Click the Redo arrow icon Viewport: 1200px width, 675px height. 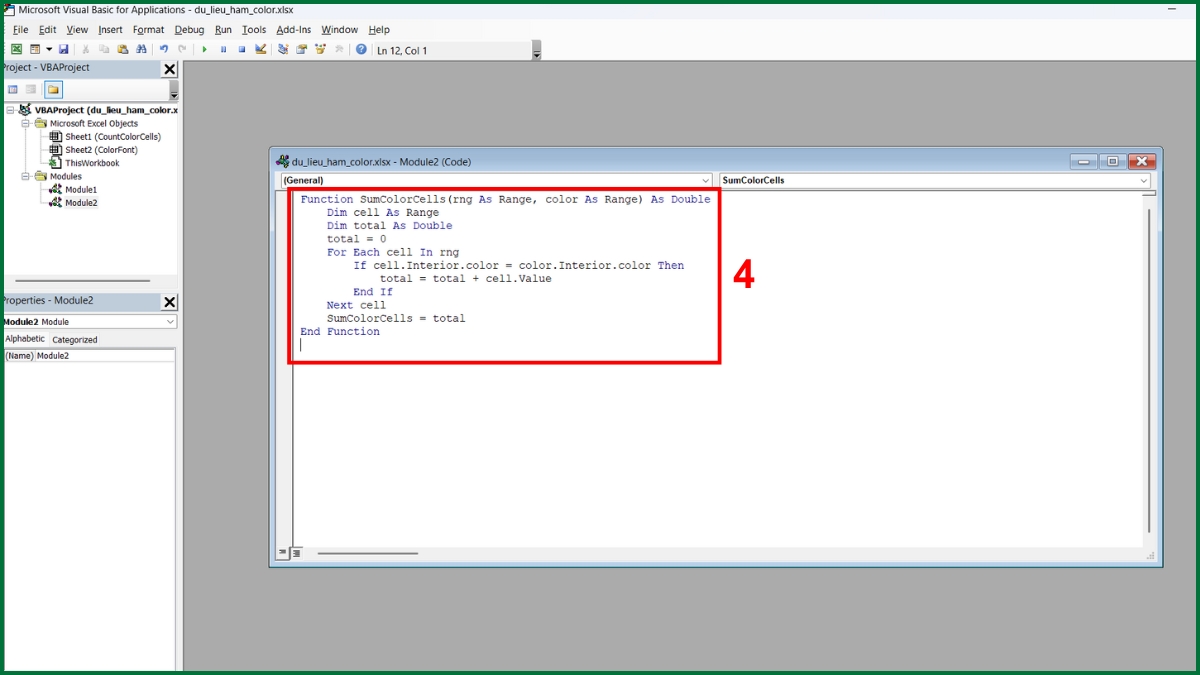point(182,49)
